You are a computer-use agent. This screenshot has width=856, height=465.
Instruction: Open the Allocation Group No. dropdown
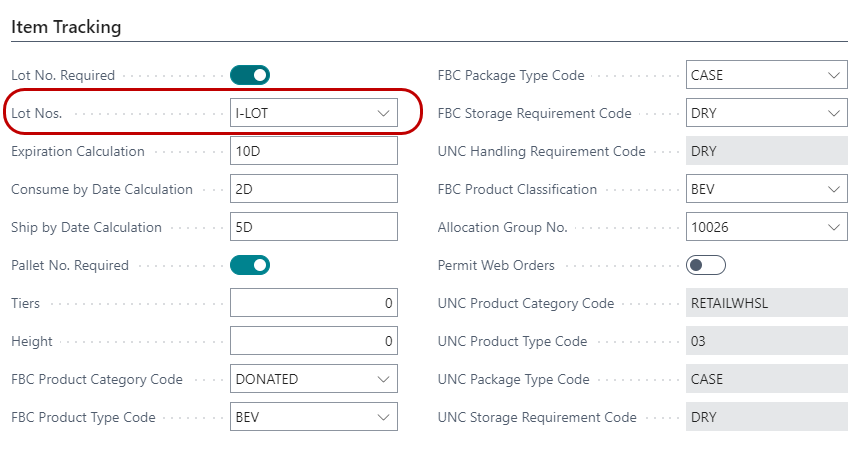click(834, 228)
